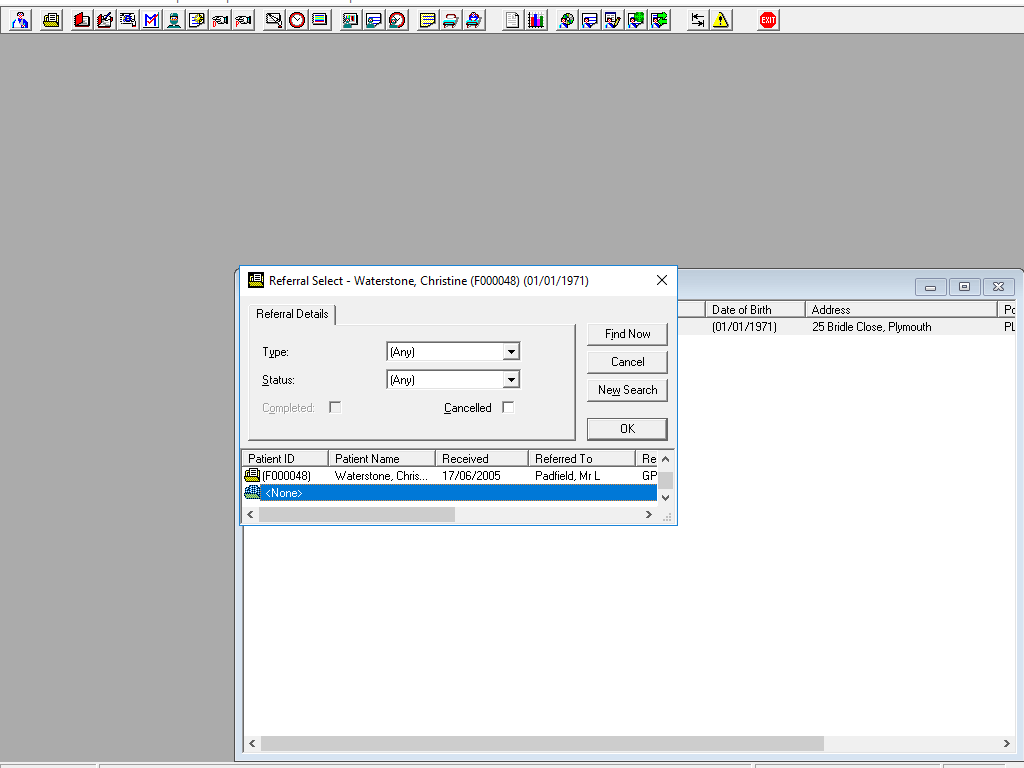
Task: Click the blank document page toolbar icon
Action: coord(513,20)
